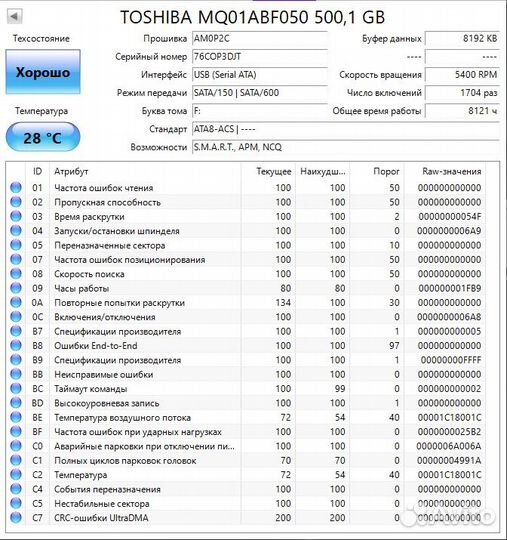Select the interface field USB (Serial ATA)
This screenshot has width=507, height=540.
[x=260, y=74]
